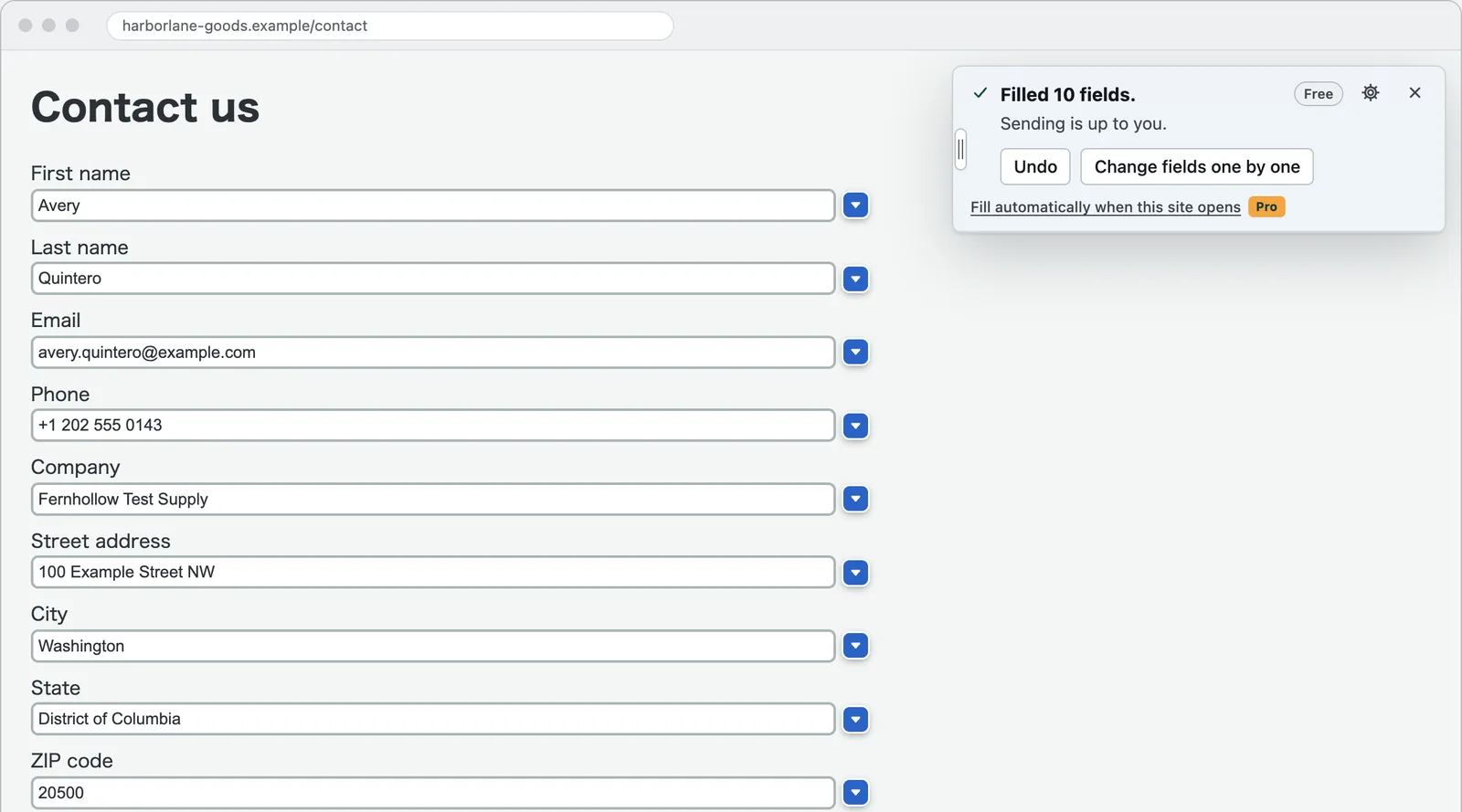The image size is (1462, 812).
Task: Click the orange Pro badge
Action: (1266, 207)
